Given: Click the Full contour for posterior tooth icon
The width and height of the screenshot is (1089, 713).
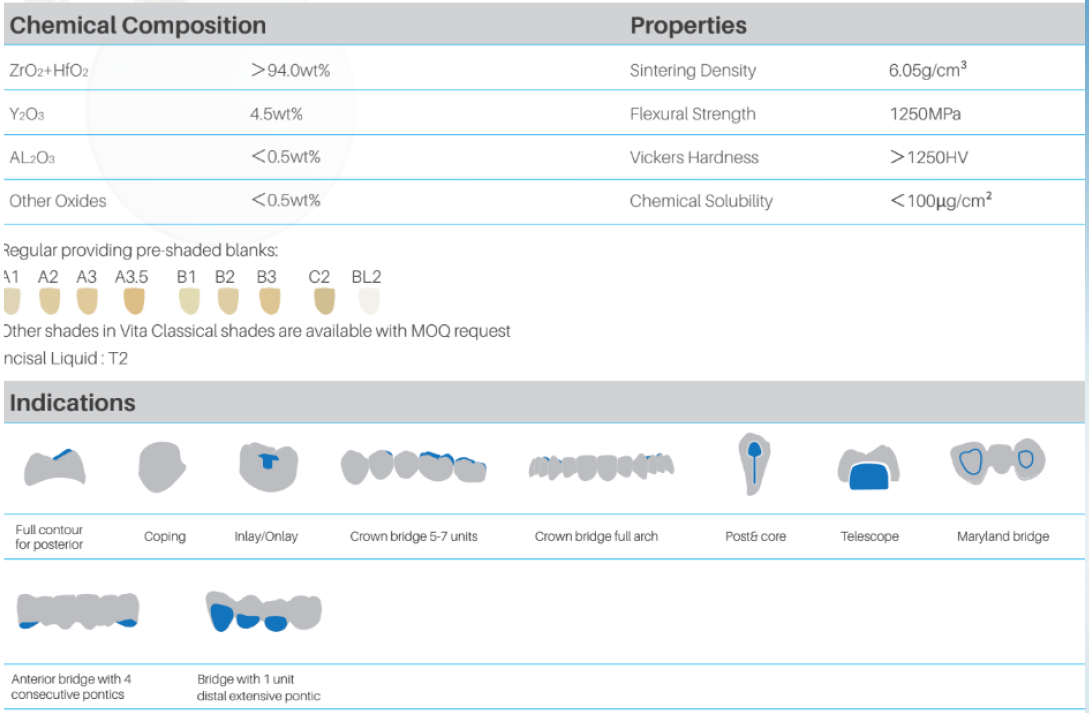Looking at the screenshot, I should (55, 467).
